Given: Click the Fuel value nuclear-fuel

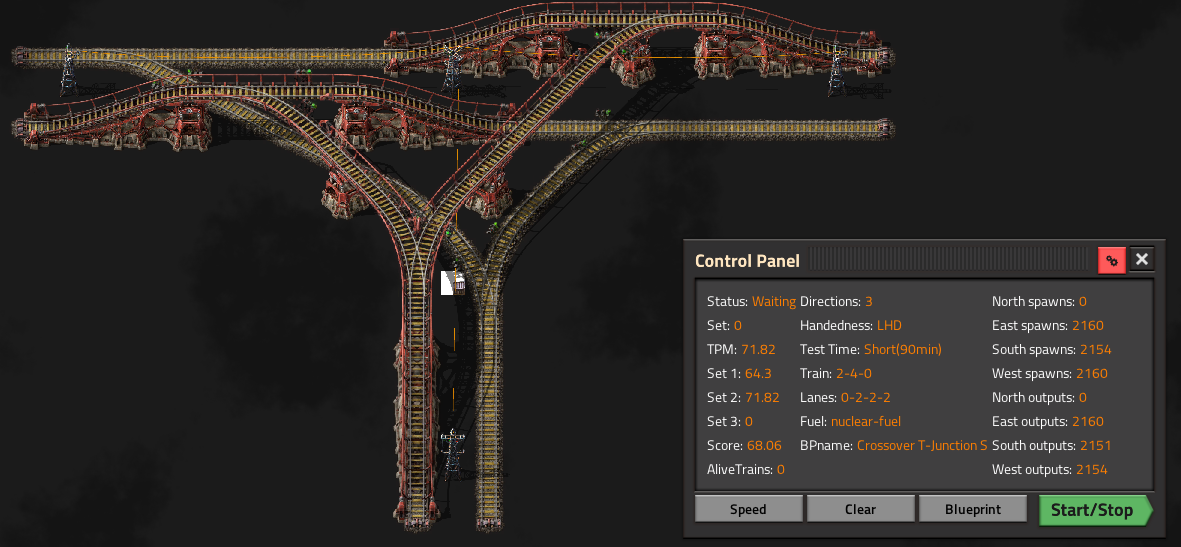Looking at the screenshot, I should coord(865,421).
